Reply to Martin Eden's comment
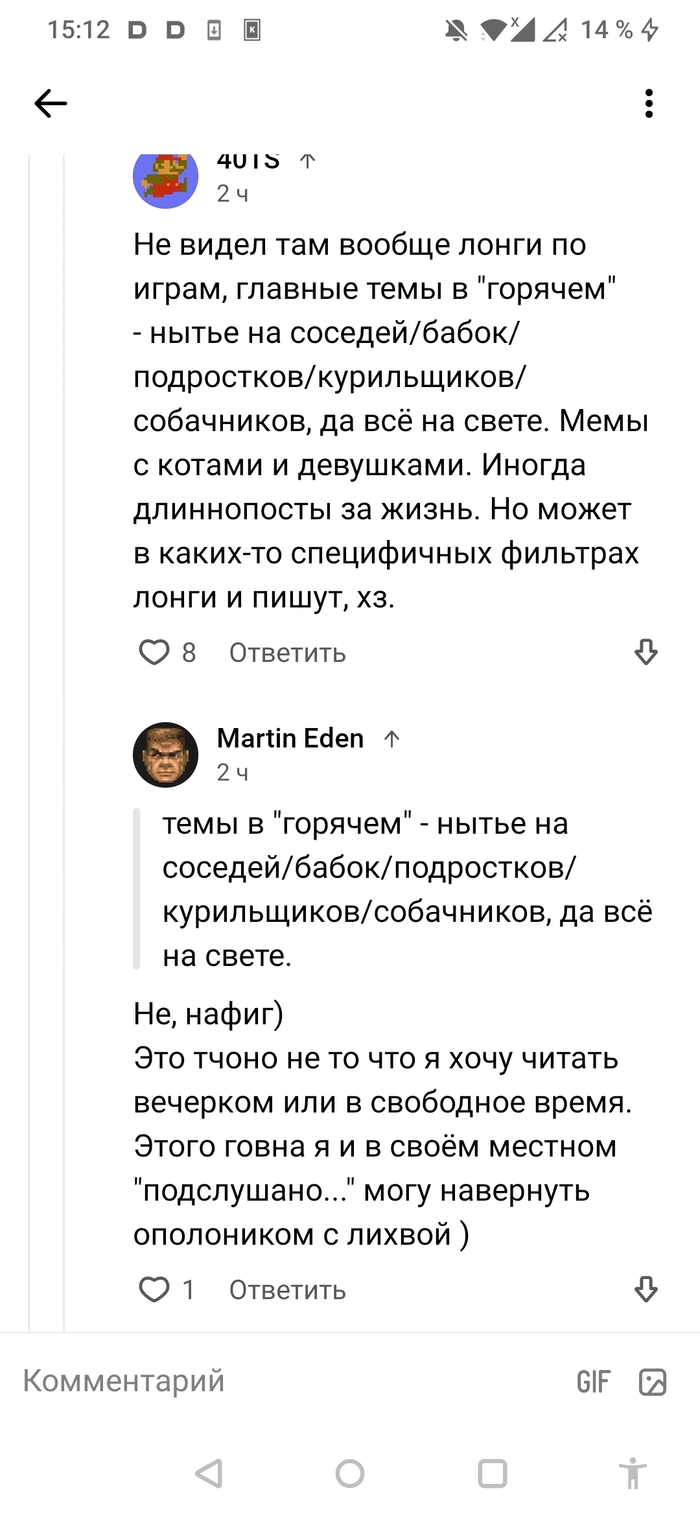 pos(287,1290)
